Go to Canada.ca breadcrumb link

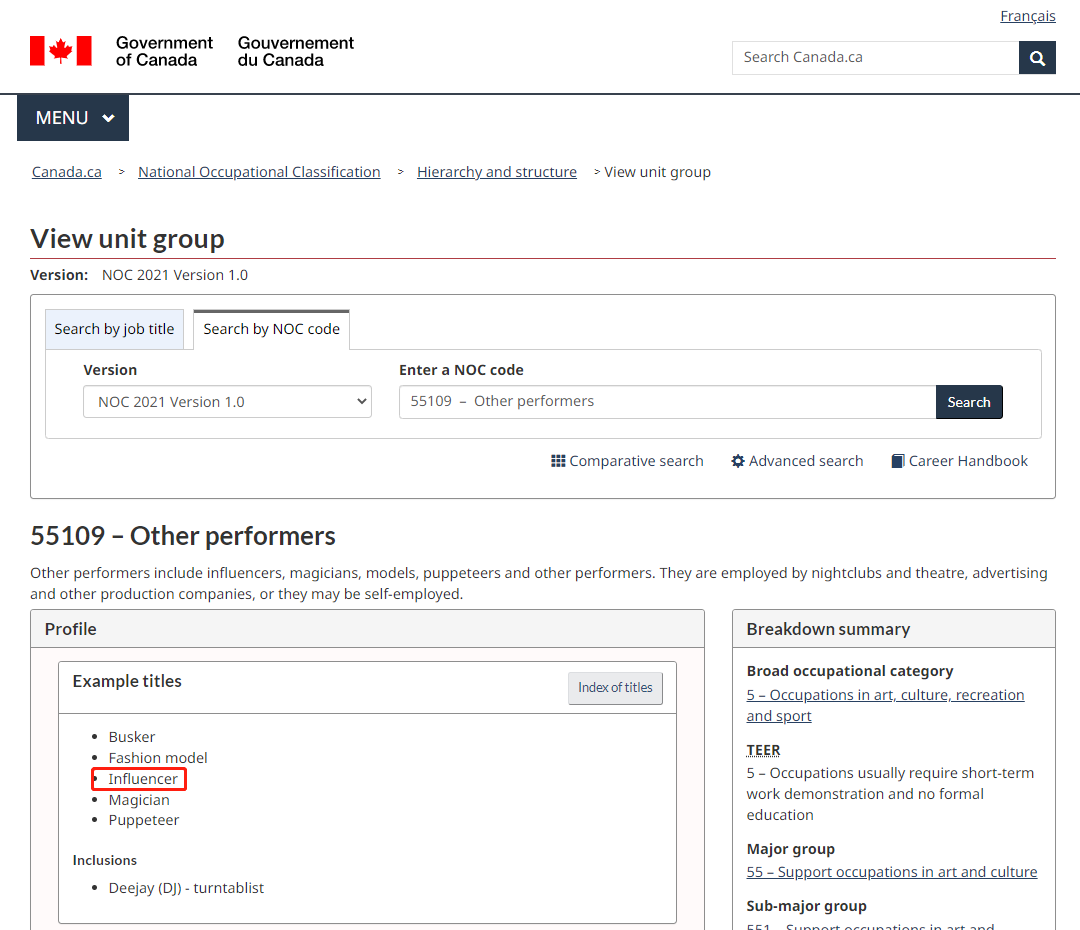[67, 172]
